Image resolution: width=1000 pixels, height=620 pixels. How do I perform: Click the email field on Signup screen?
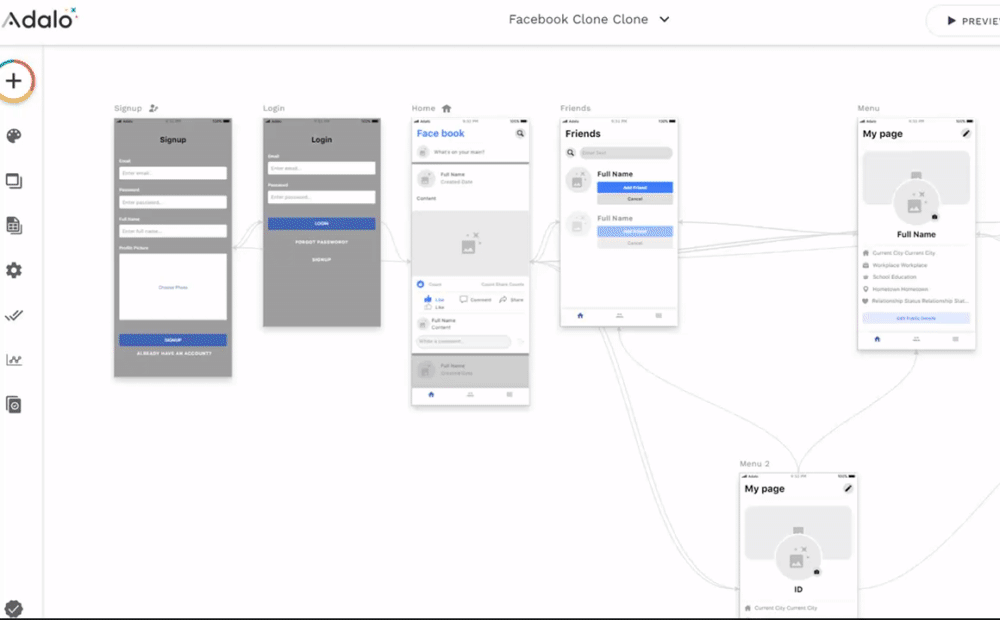coord(173,173)
